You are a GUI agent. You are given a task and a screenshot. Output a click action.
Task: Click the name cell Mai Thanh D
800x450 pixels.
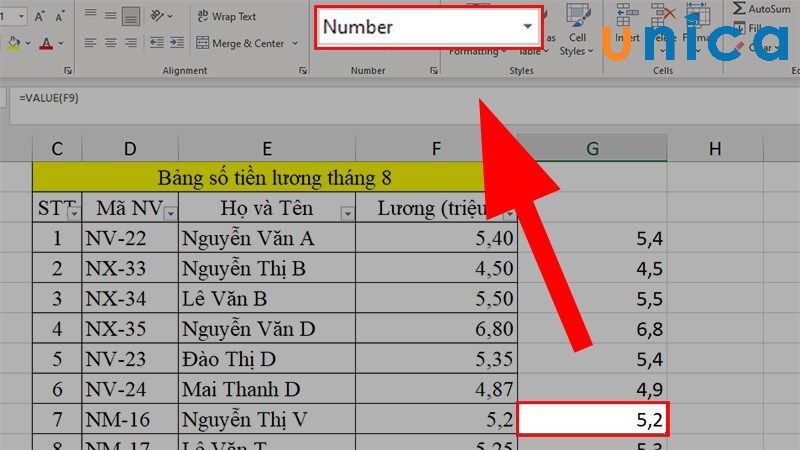click(x=267, y=389)
